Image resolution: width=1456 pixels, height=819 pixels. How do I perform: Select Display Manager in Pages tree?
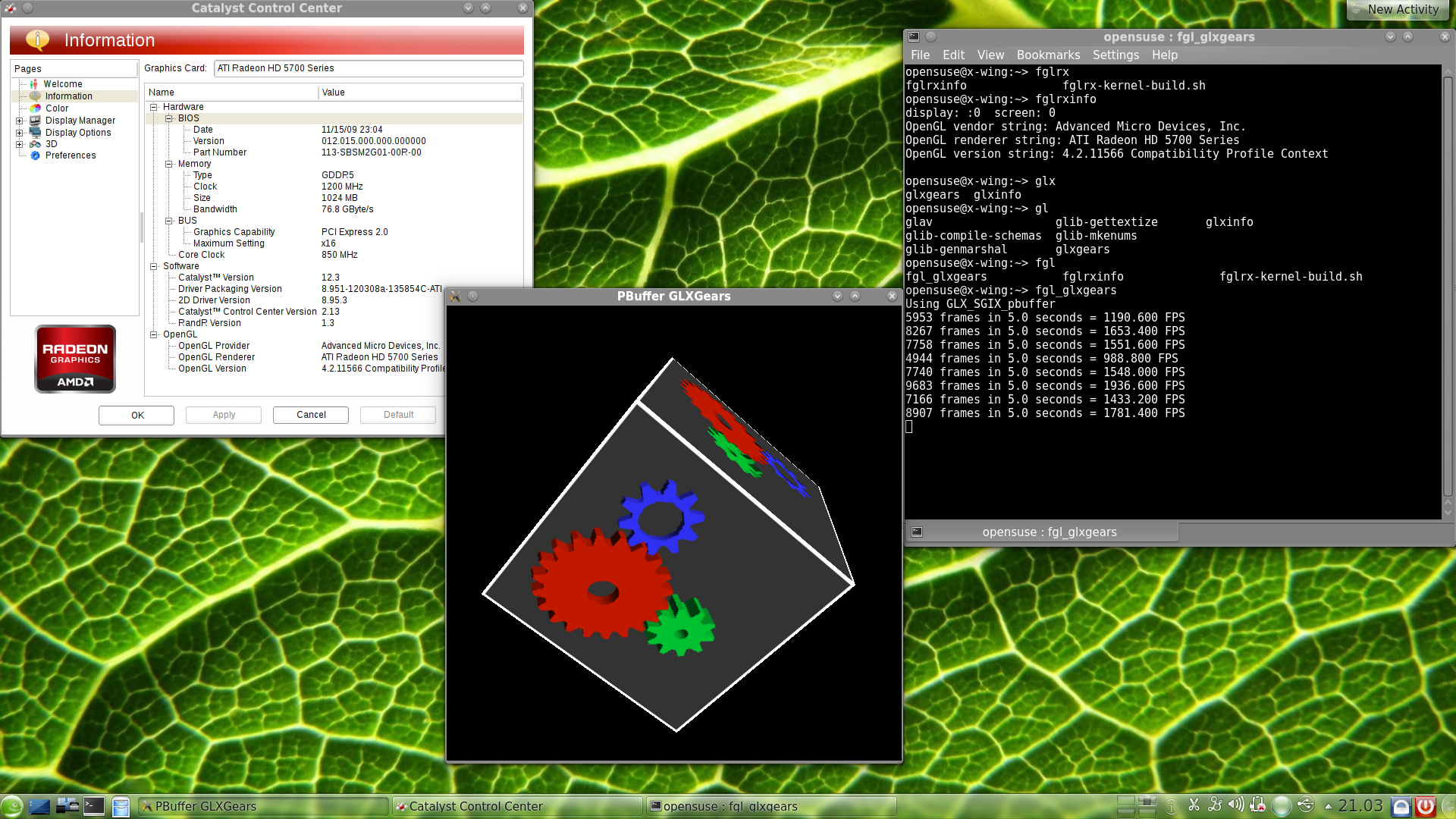80,121
